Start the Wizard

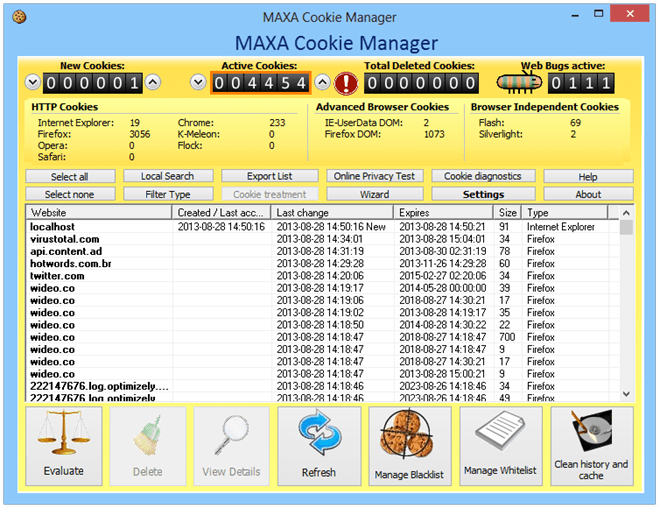(375, 194)
